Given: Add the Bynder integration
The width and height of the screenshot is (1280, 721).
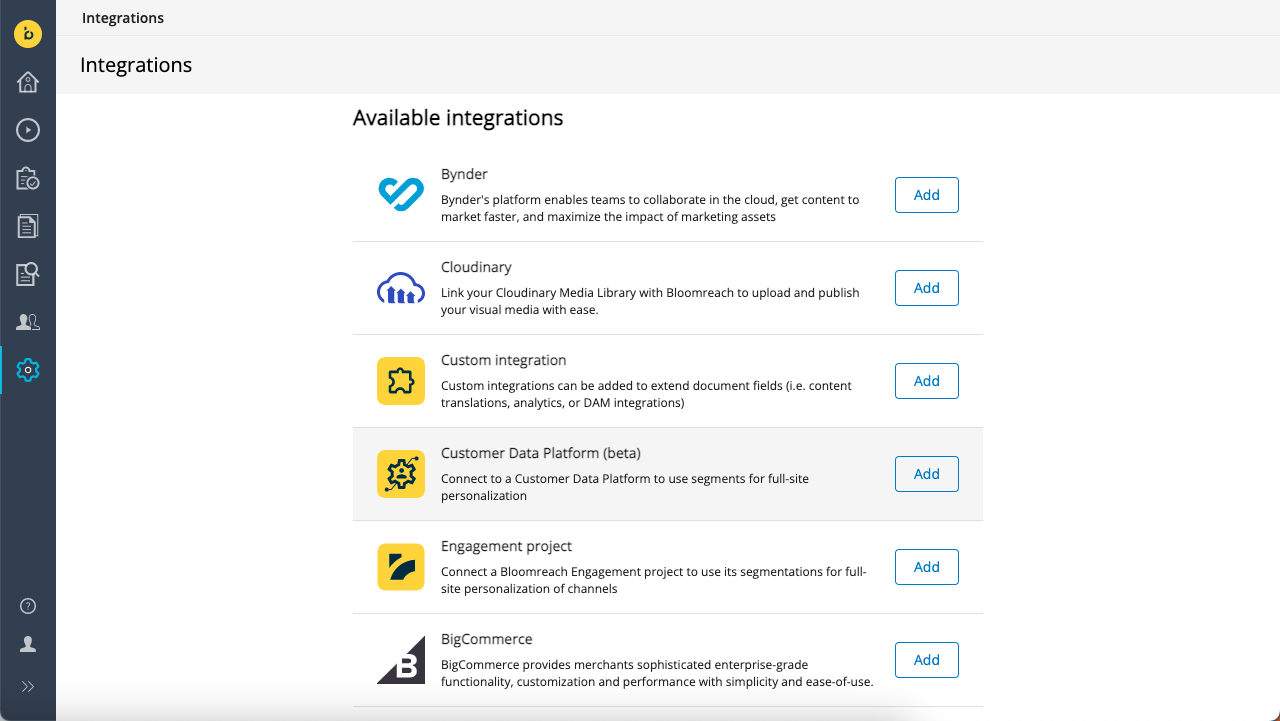Looking at the screenshot, I should [x=926, y=195].
